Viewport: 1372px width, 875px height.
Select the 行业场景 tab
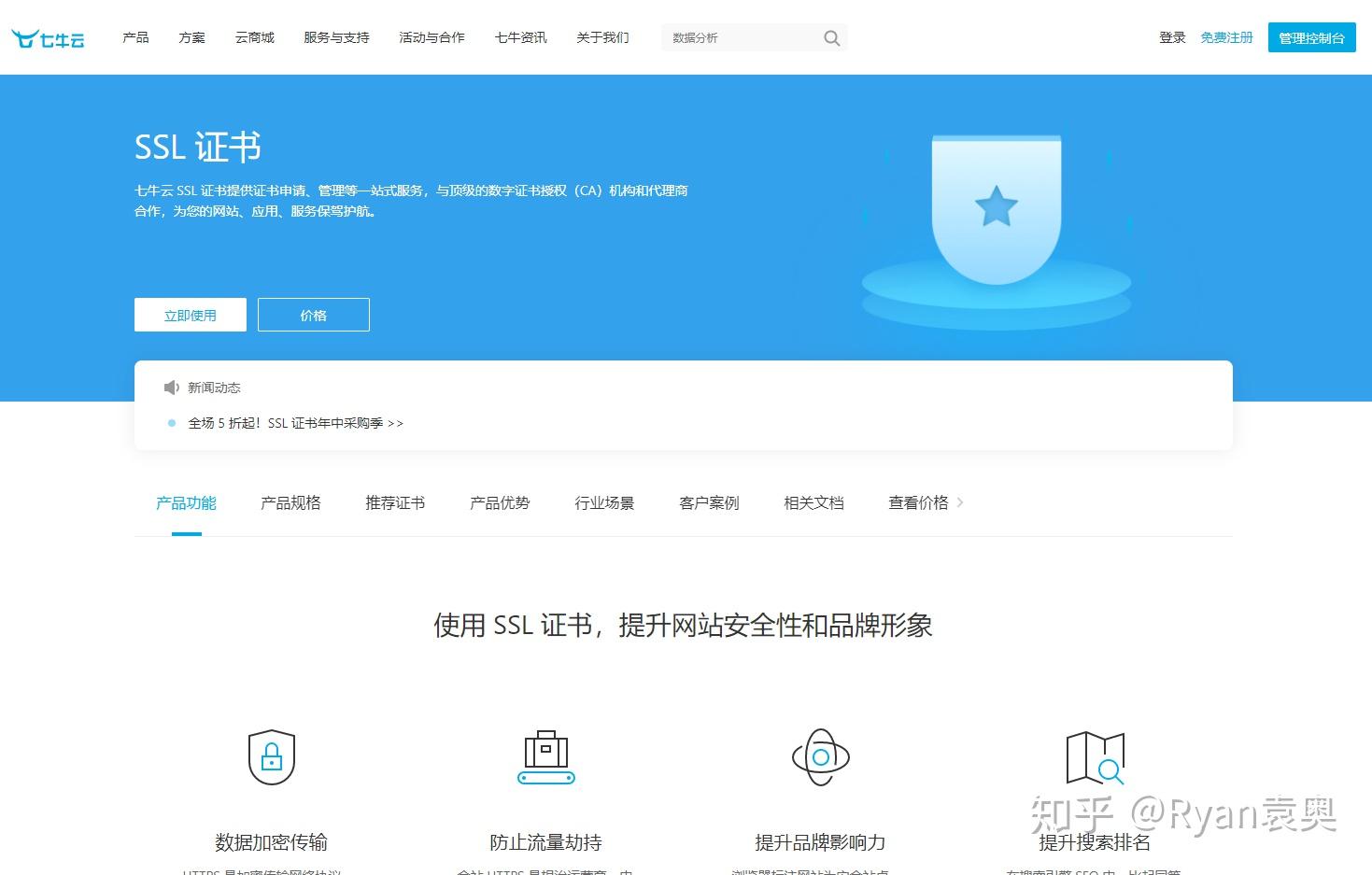tap(604, 503)
